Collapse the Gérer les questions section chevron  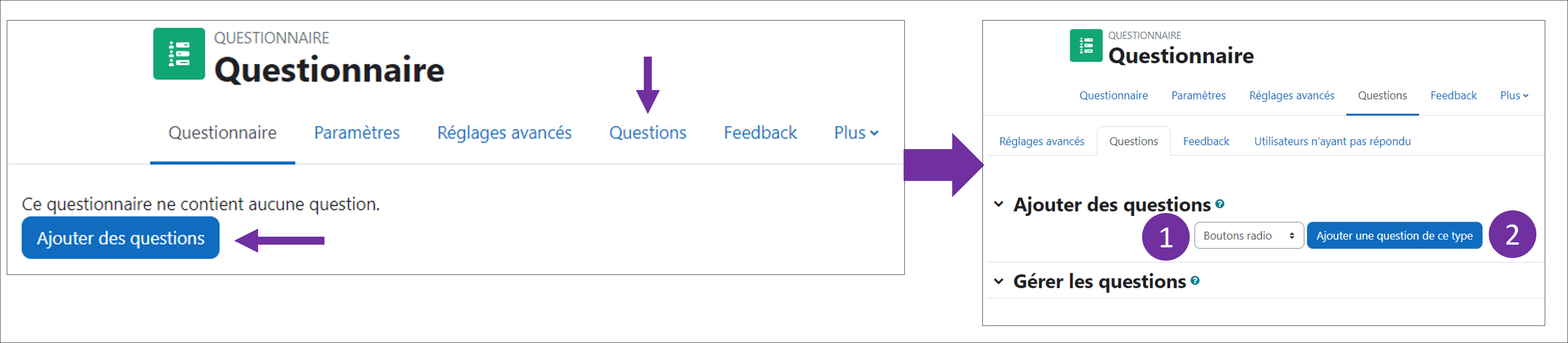tap(998, 282)
